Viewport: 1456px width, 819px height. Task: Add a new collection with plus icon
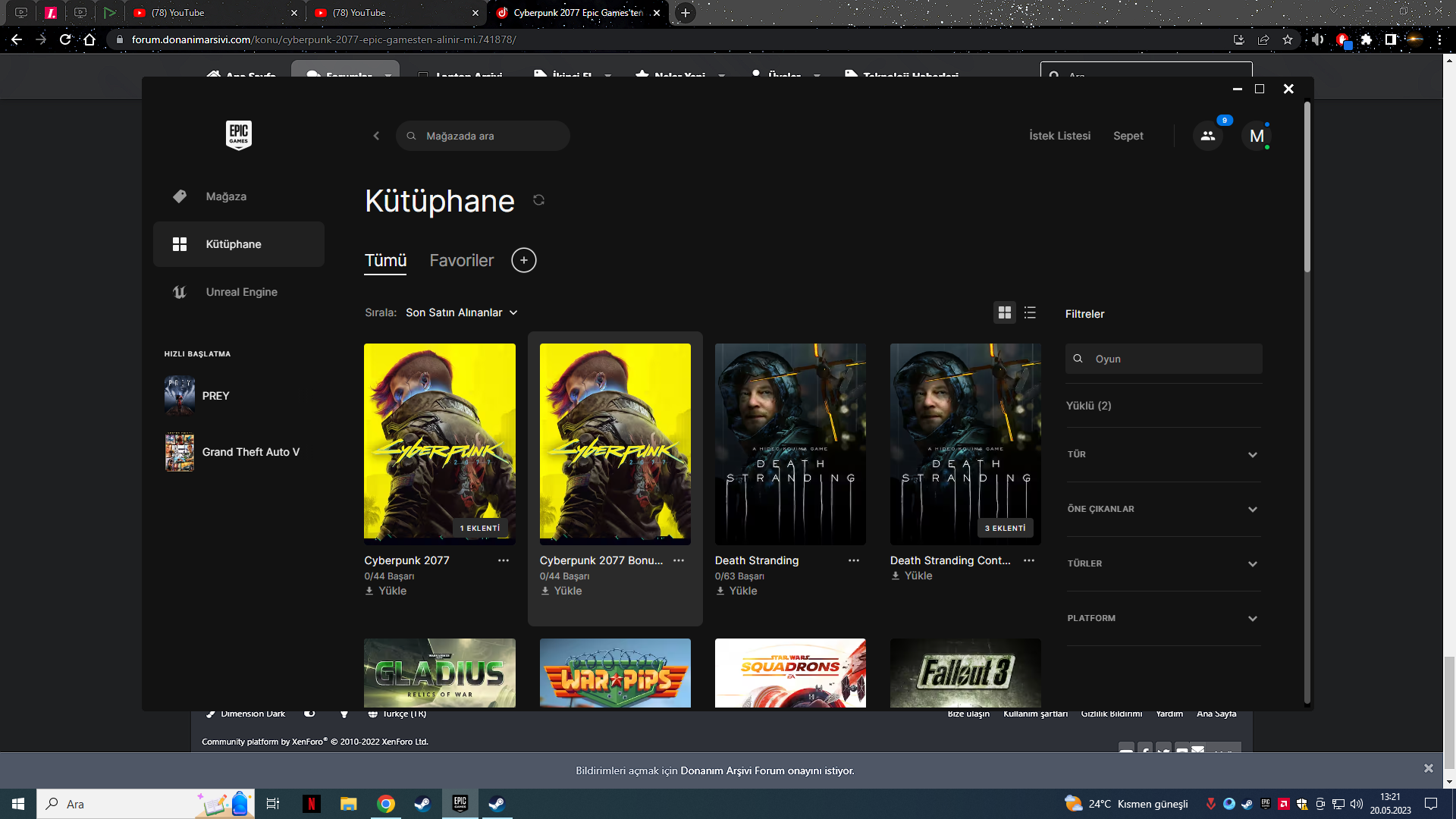click(524, 260)
